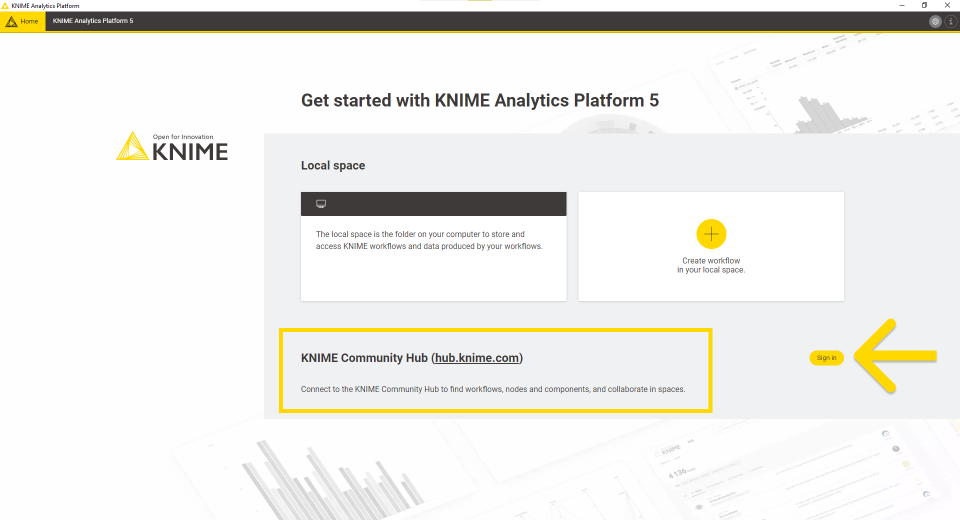
Task: Minimize the KNIME window
Action: pos(902,6)
